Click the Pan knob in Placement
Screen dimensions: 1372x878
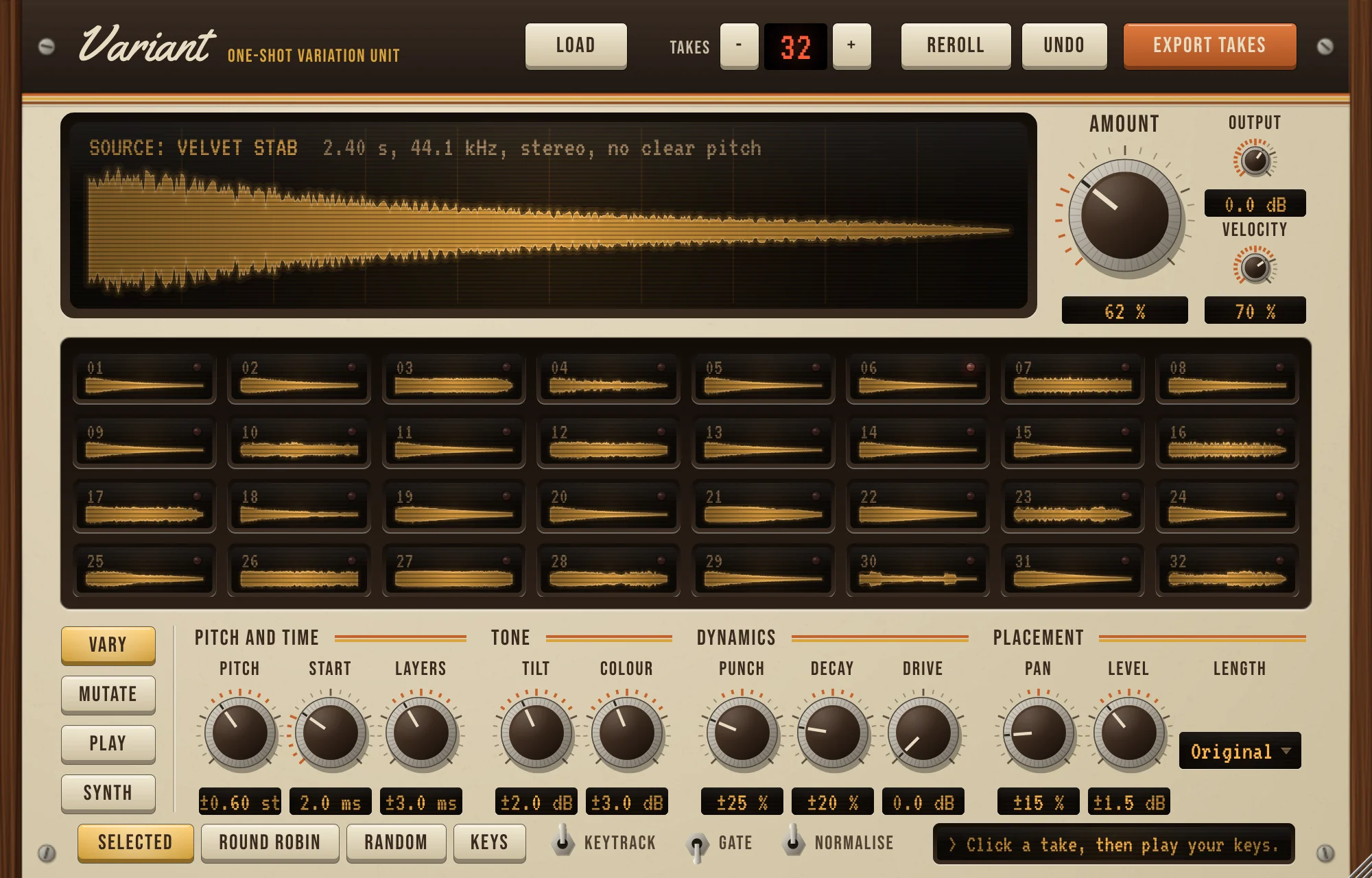(x=1038, y=733)
